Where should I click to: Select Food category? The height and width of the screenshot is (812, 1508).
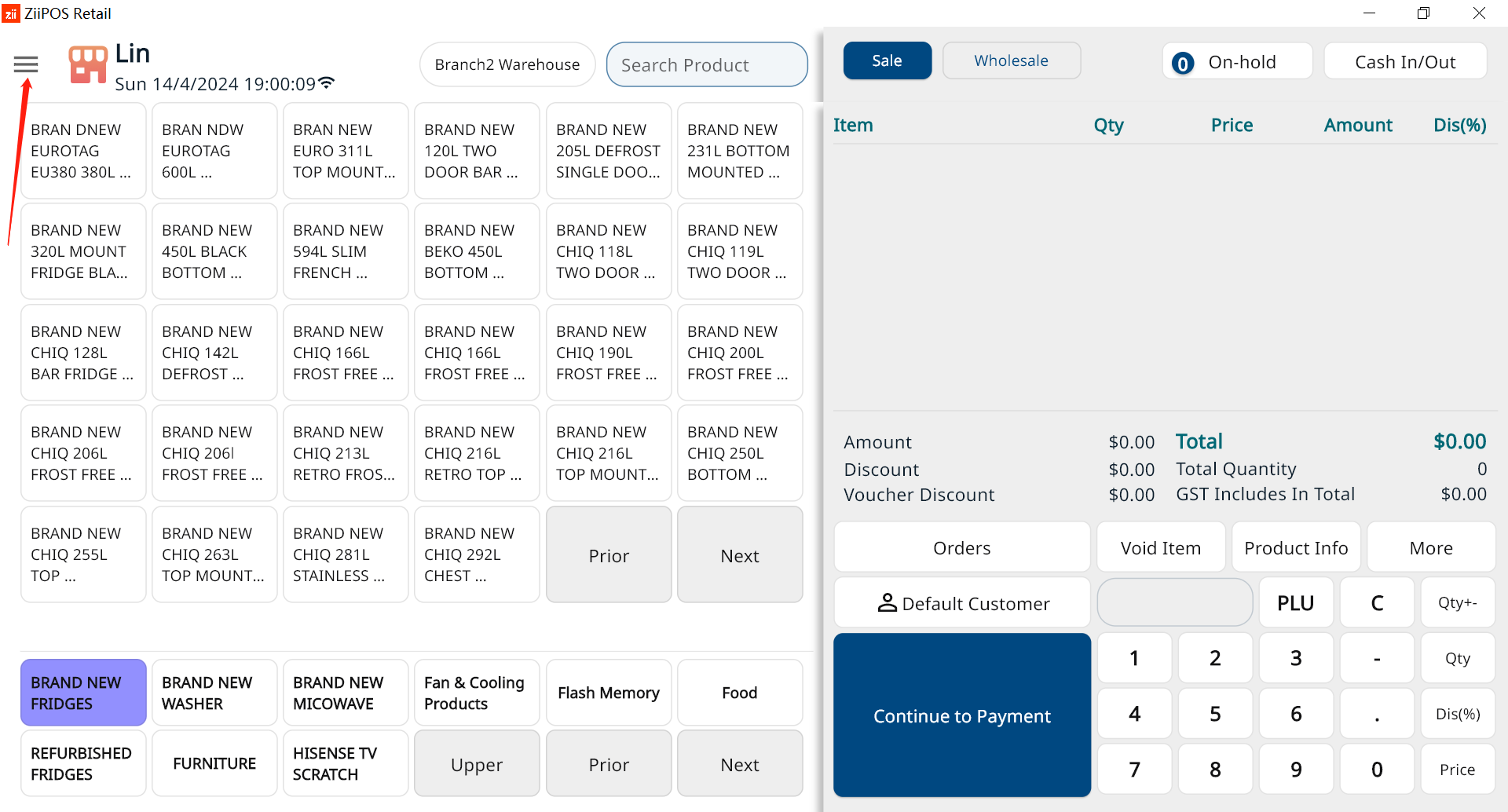pyautogui.click(x=740, y=693)
